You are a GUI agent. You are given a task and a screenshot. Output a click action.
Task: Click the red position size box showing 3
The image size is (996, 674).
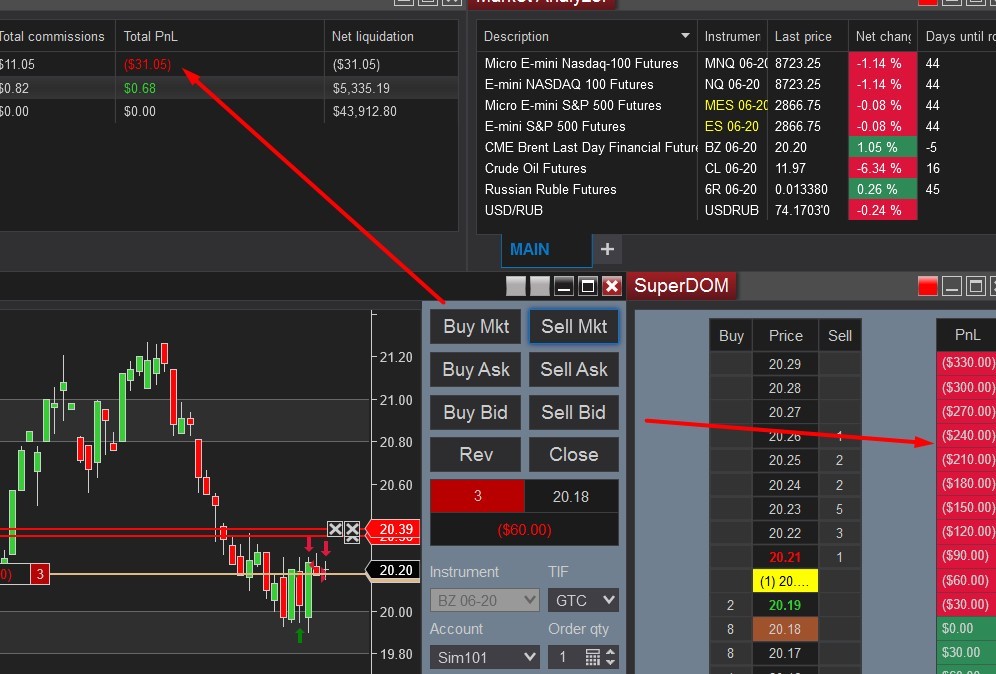pyautogui.click(x=478, y=496)
